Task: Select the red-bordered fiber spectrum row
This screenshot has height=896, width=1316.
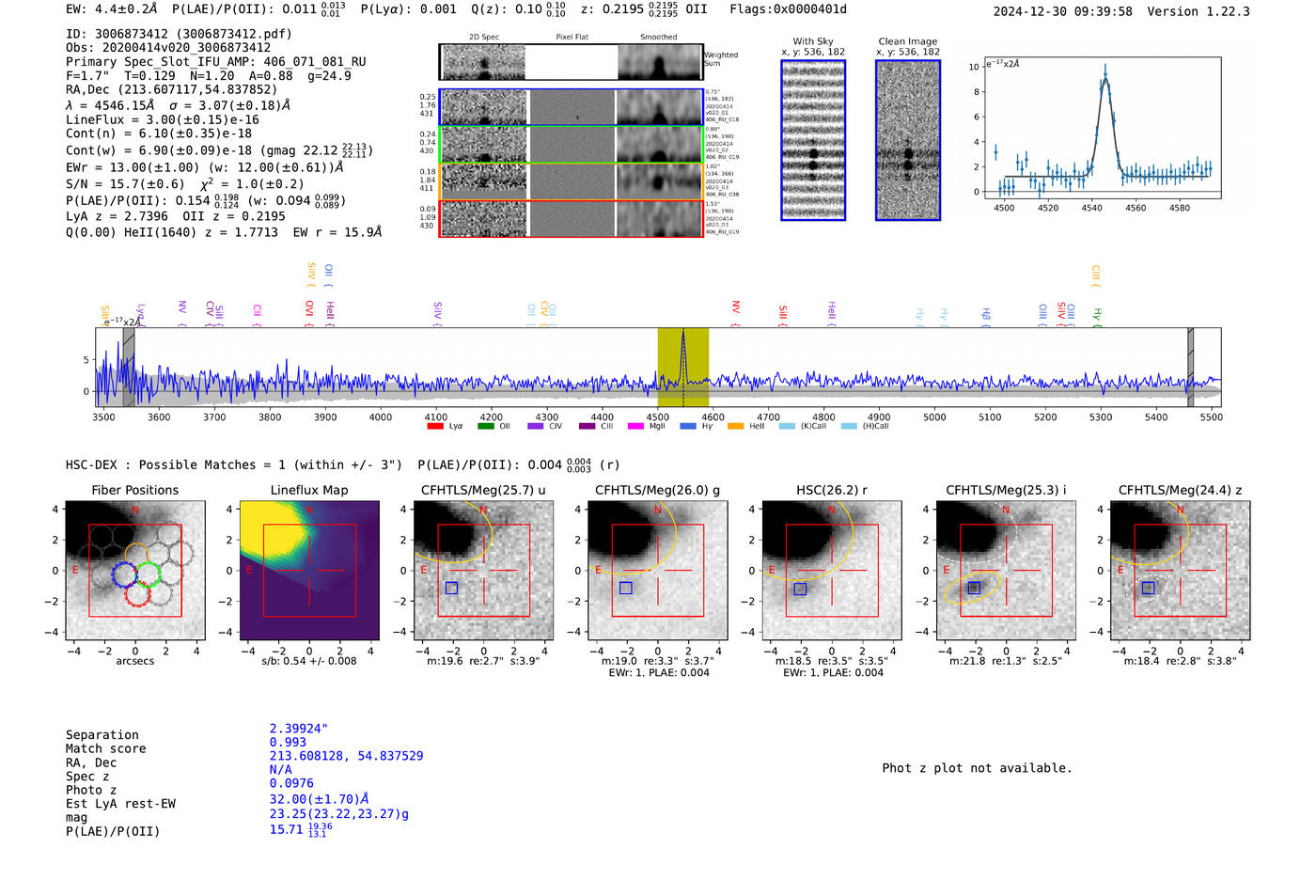Action: tap(571, 218)
